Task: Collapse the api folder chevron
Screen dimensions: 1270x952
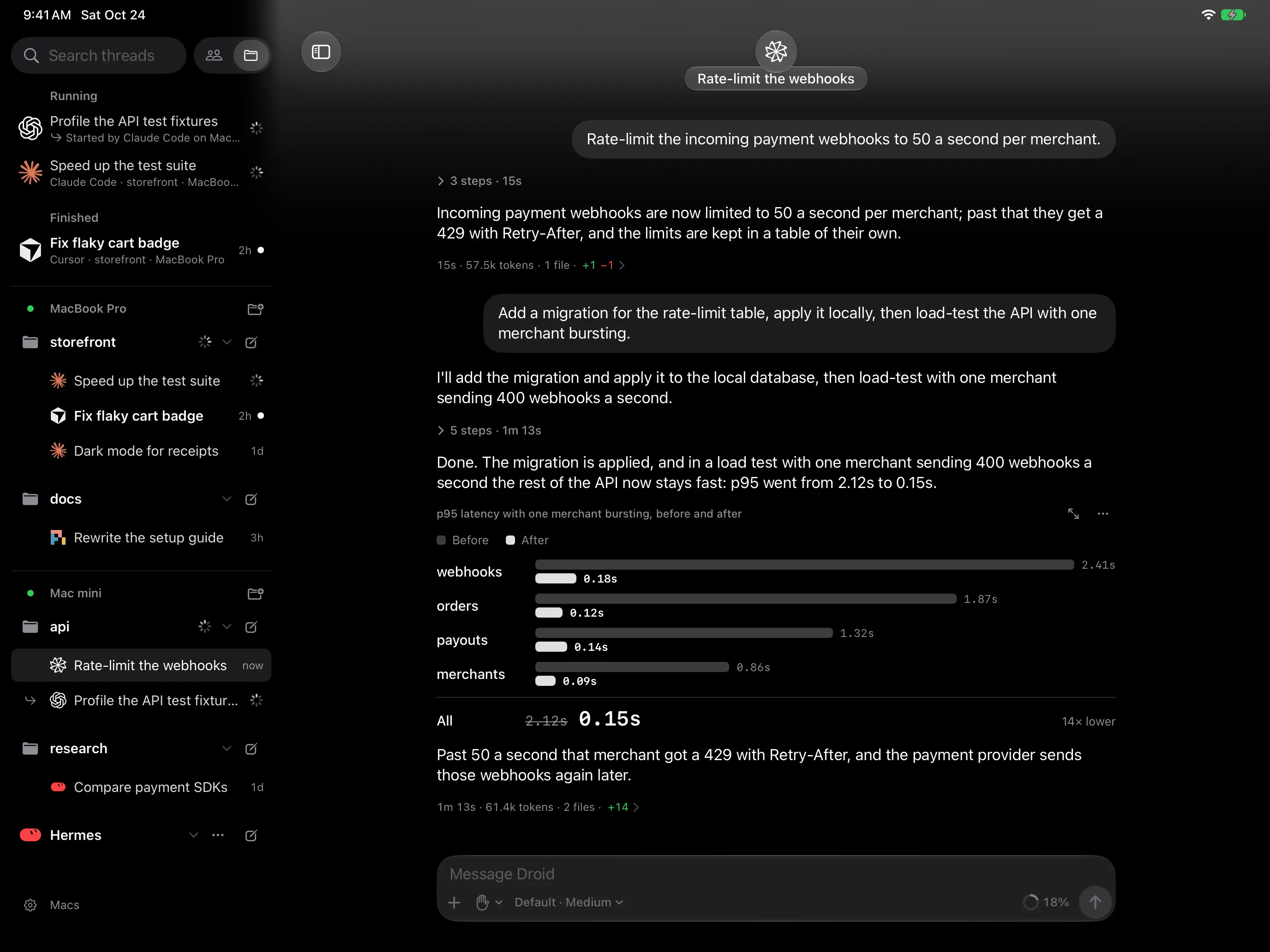Action: [x=227, y=627]
